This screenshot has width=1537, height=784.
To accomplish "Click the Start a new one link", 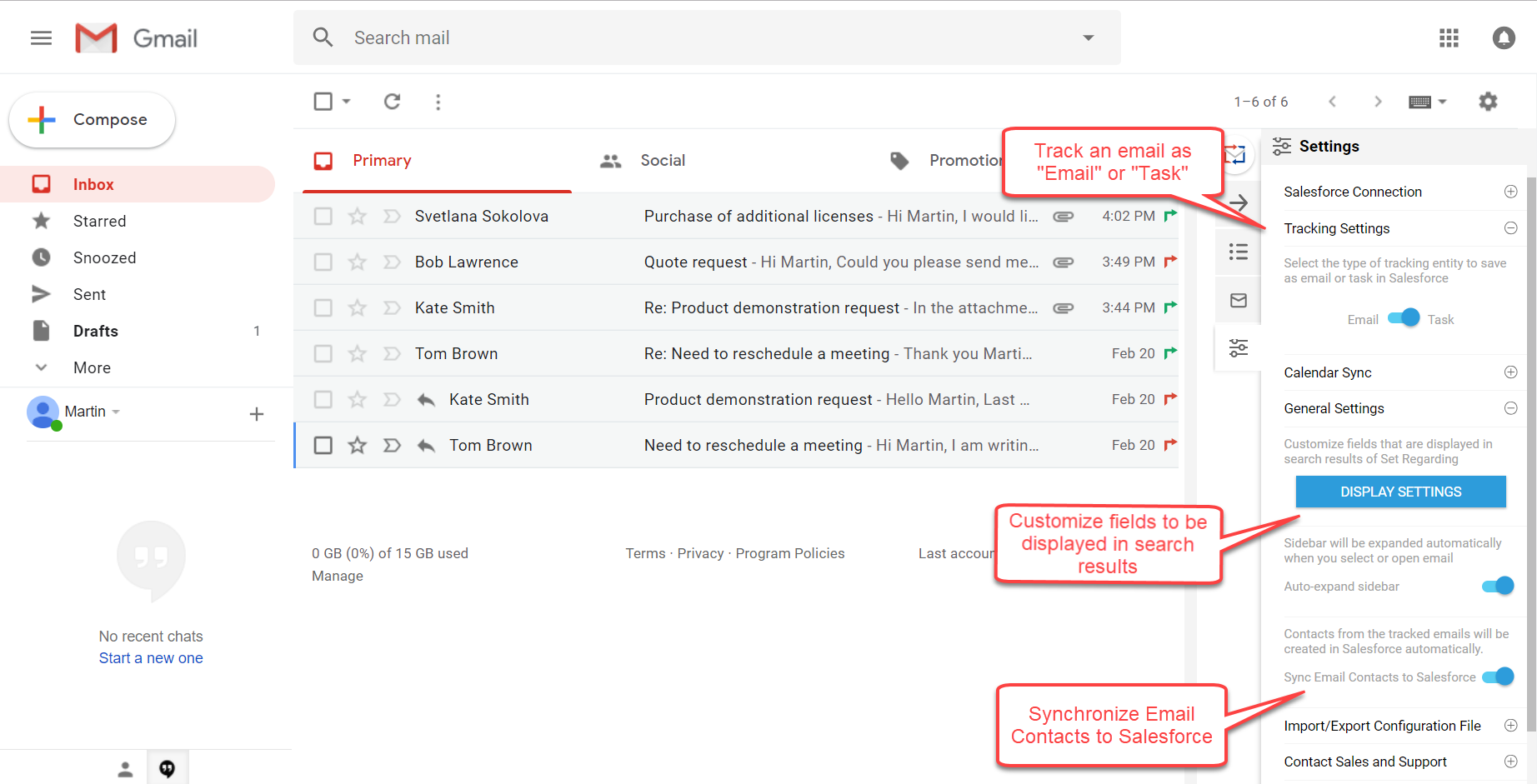I will 151,658.
